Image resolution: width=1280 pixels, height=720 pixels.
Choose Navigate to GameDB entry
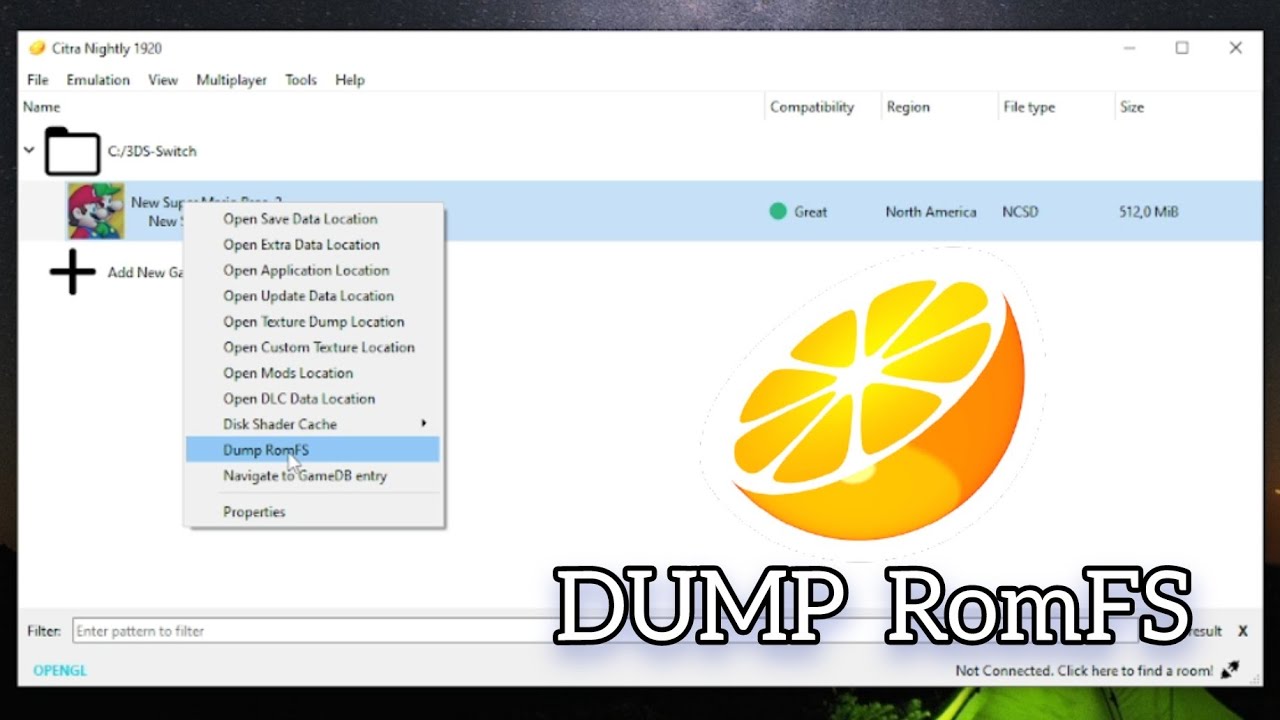[312, 476]
